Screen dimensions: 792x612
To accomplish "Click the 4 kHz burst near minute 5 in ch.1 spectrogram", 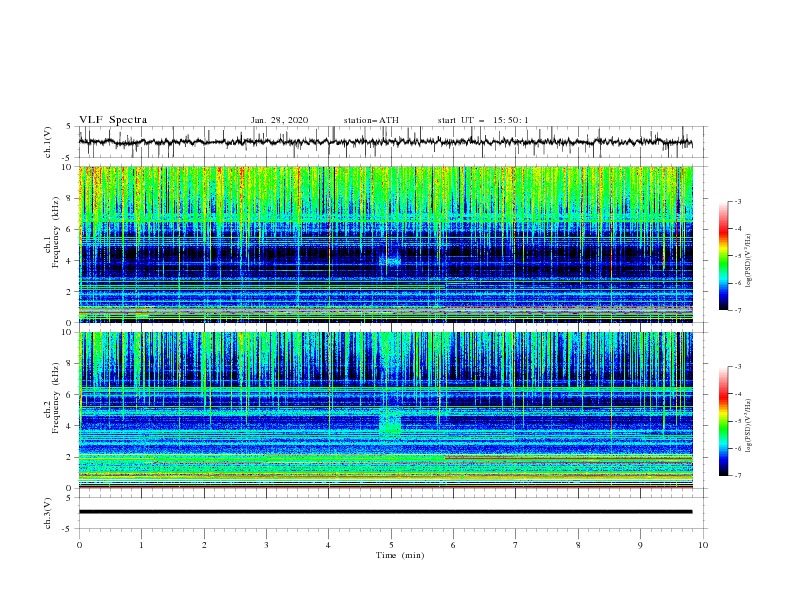I will tap(391, 261).
